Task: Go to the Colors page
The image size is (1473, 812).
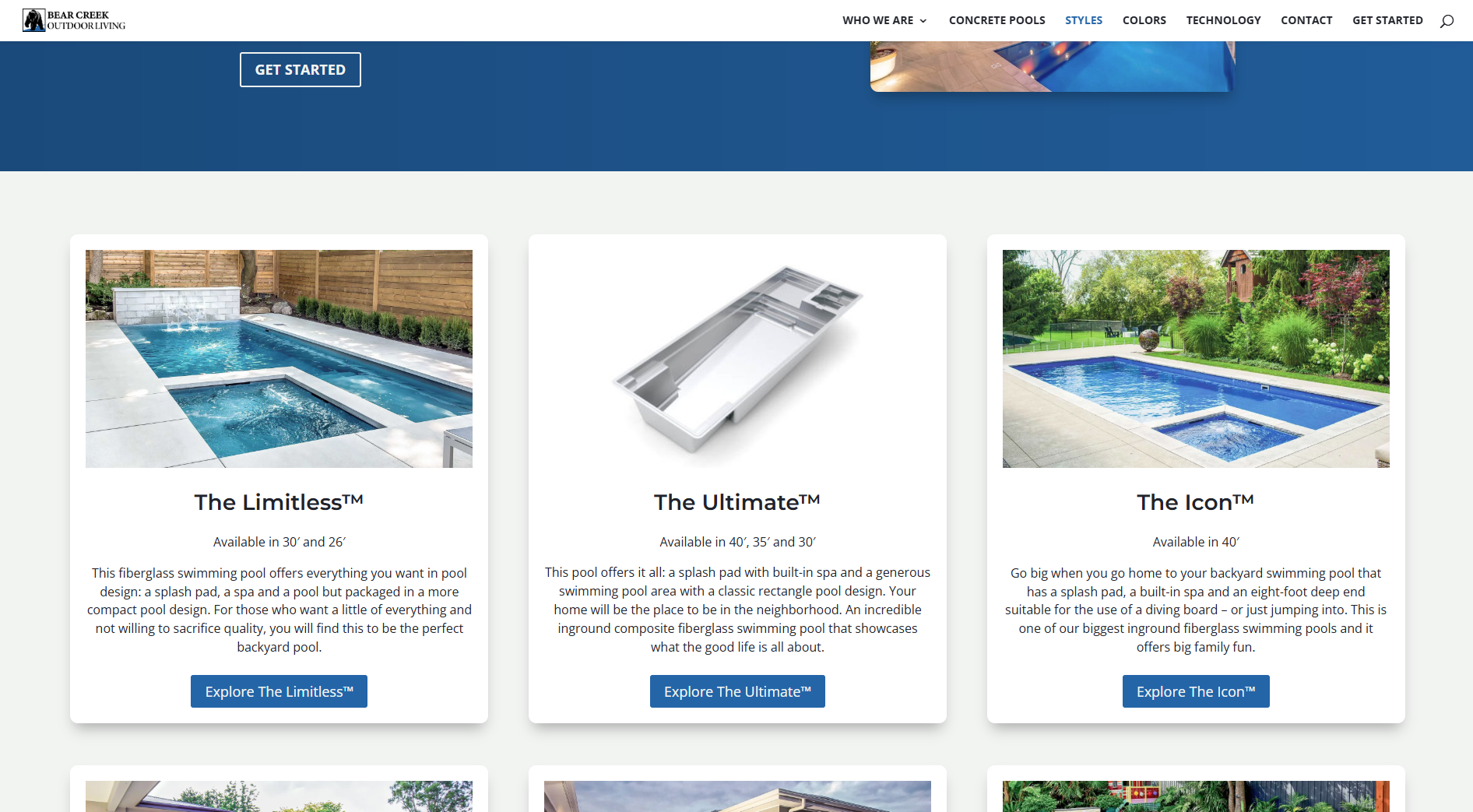Action: (x=1144, y=20)
